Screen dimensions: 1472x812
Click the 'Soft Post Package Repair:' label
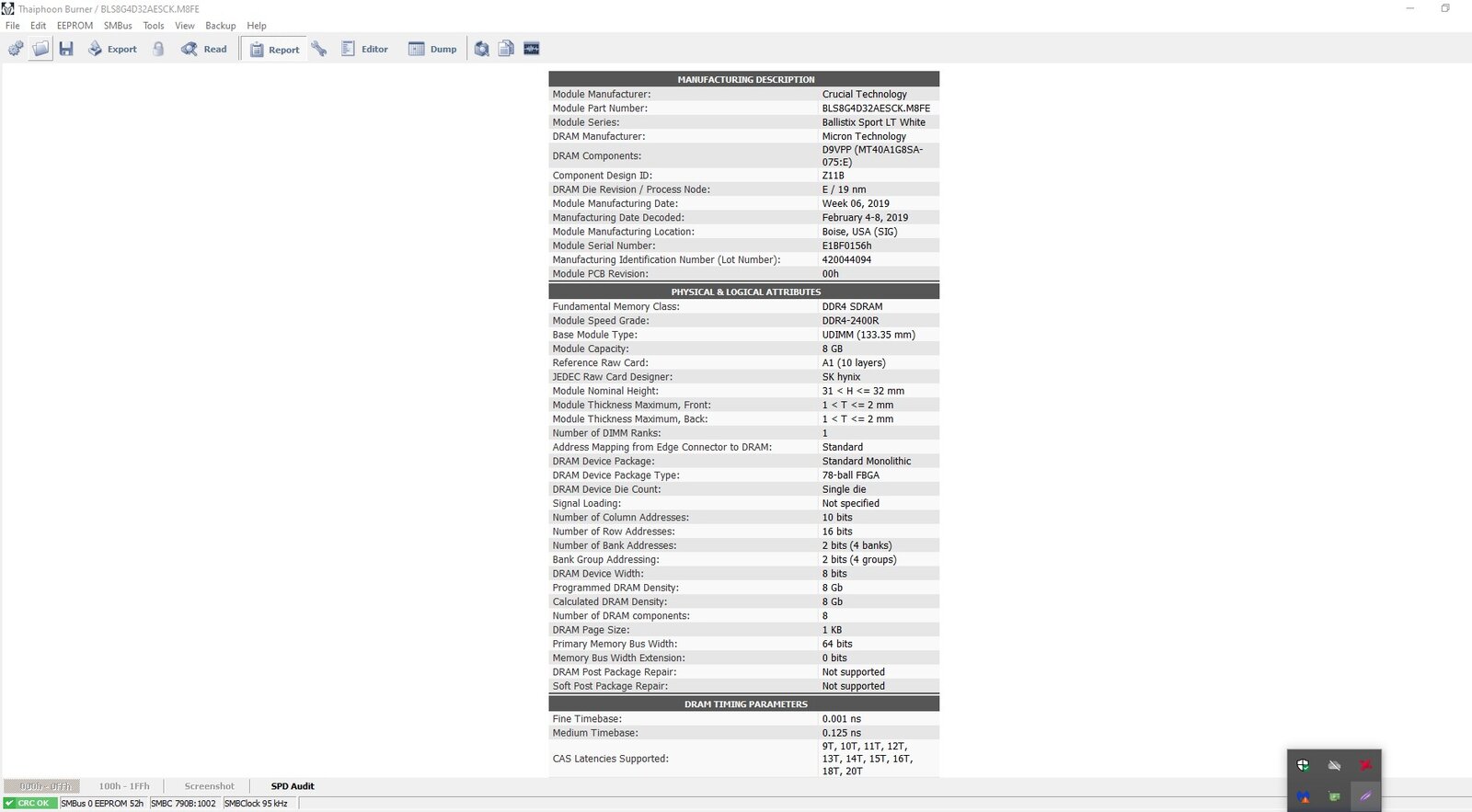point(610,686)
